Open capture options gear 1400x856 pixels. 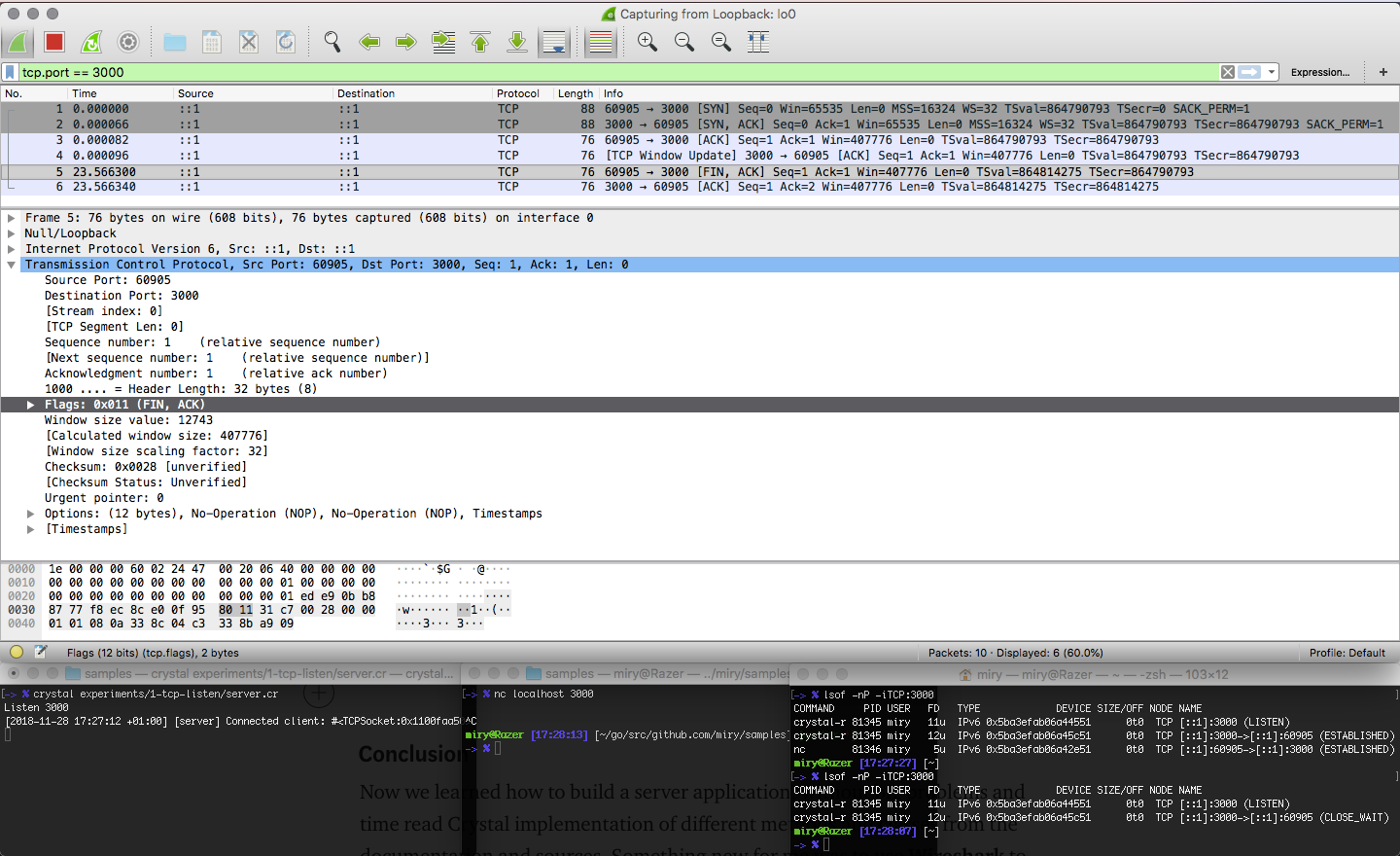[x=128, y=42]
